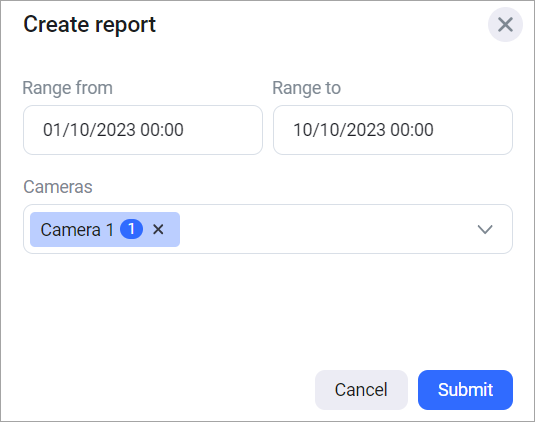Submit the report form
The width and height of the screenshot is (535, 422).
pyautogui.click(x=465, y=390)
